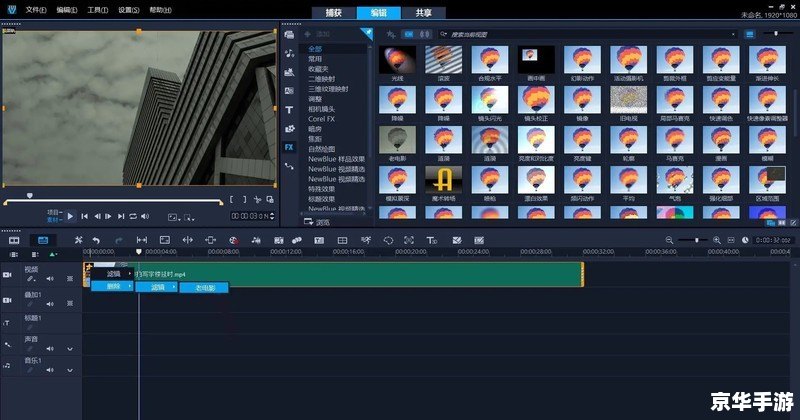Expand the second-level 滤镜 submenu
800x420 pixels.
coord(157,287)
